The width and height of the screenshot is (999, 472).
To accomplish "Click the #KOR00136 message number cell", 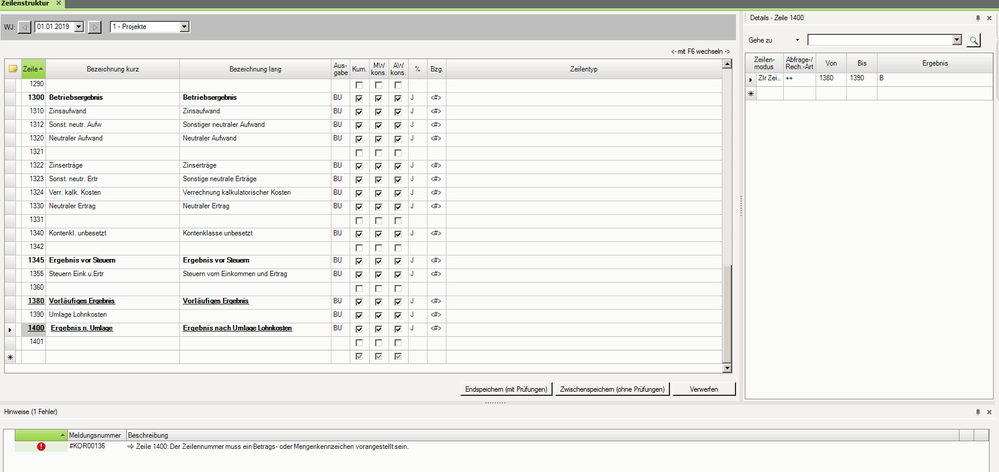I will point(96,447).
